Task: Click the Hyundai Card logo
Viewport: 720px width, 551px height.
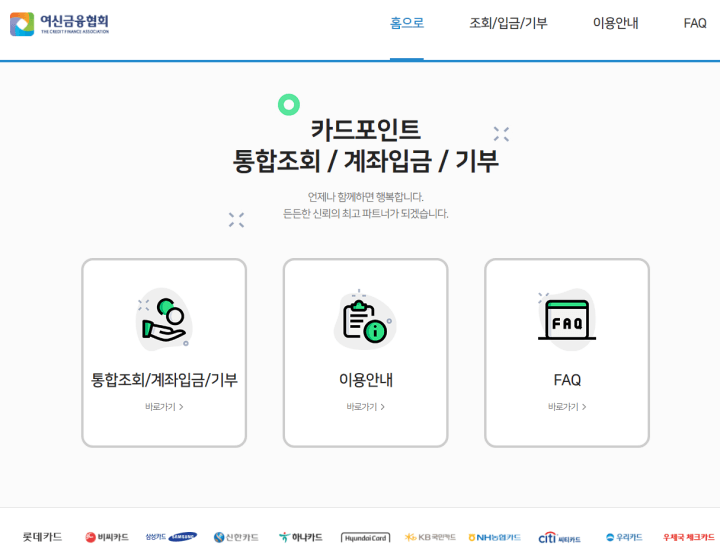Action: pos(366,538)
